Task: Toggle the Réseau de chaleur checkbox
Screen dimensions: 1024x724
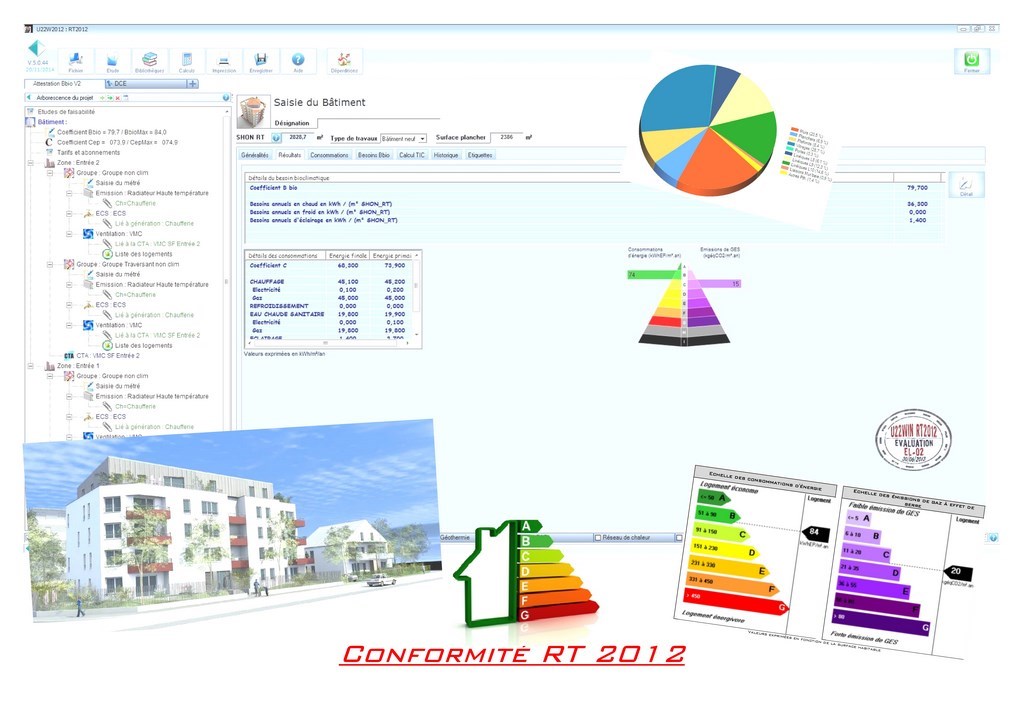Action: tap(598, 538)
